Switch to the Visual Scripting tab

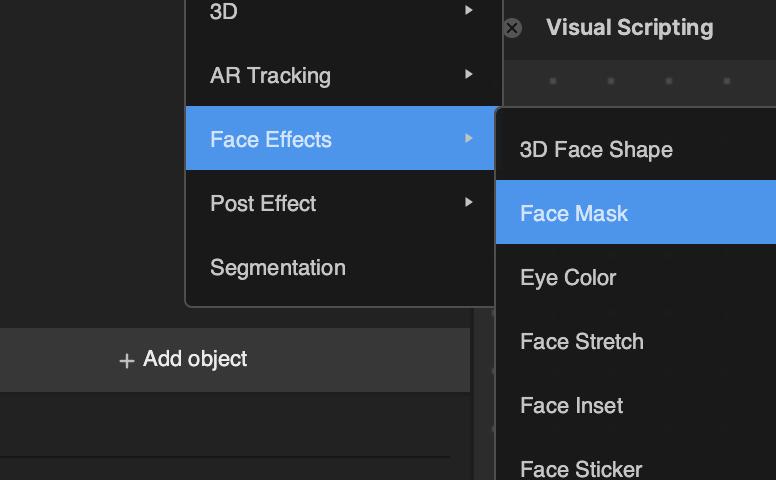click(629, 28)
